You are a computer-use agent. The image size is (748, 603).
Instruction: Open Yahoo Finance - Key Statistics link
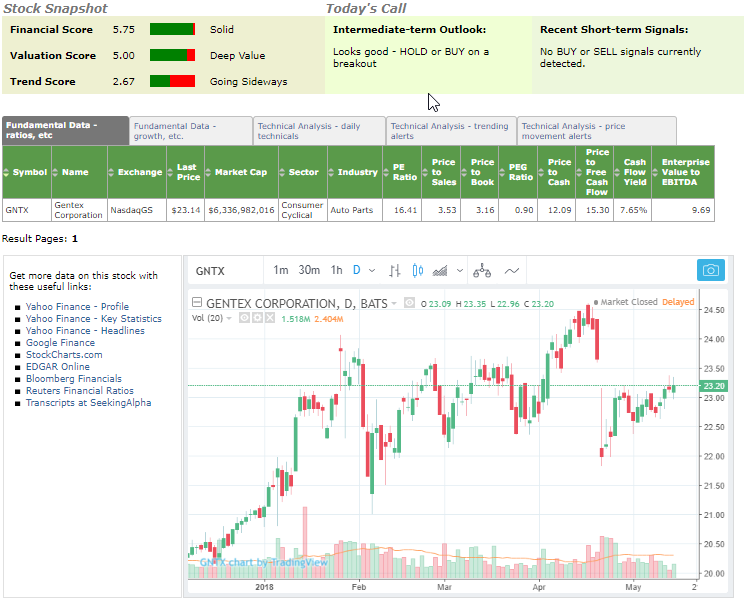click(94, 318)
